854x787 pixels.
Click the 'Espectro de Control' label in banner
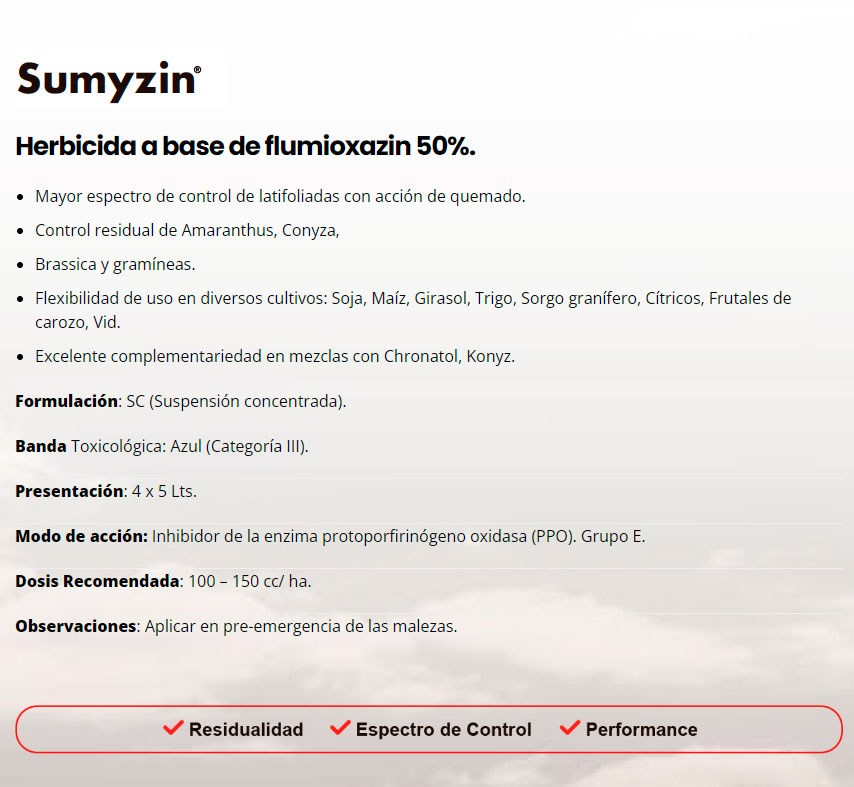tap(443, 729)
